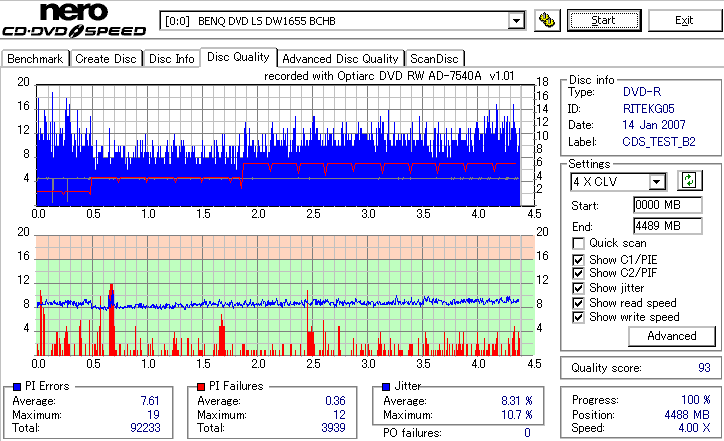Toggle the Show jitter checkbox

(578, 288)
